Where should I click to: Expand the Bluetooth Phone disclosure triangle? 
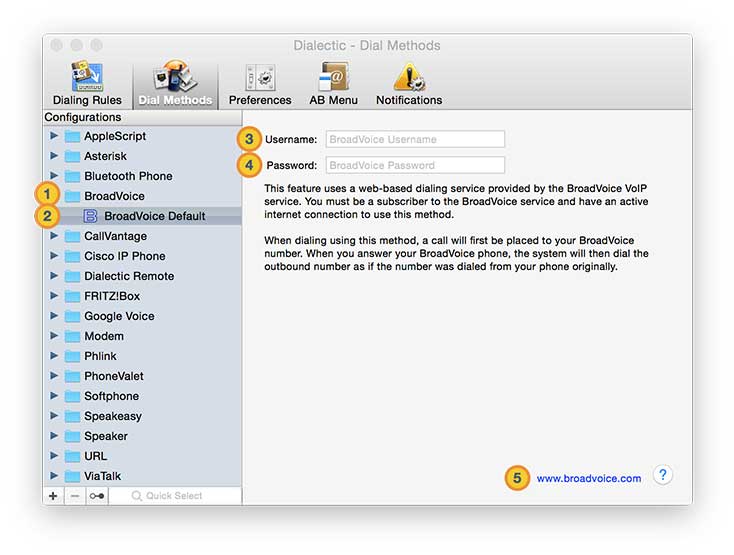[x=54, y=175]
